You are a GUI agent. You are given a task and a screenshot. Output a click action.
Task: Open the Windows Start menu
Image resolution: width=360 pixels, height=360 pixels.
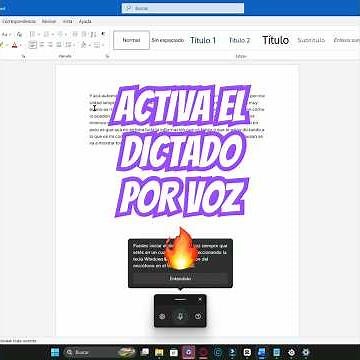pyautogui.click(x=55, y=352)
